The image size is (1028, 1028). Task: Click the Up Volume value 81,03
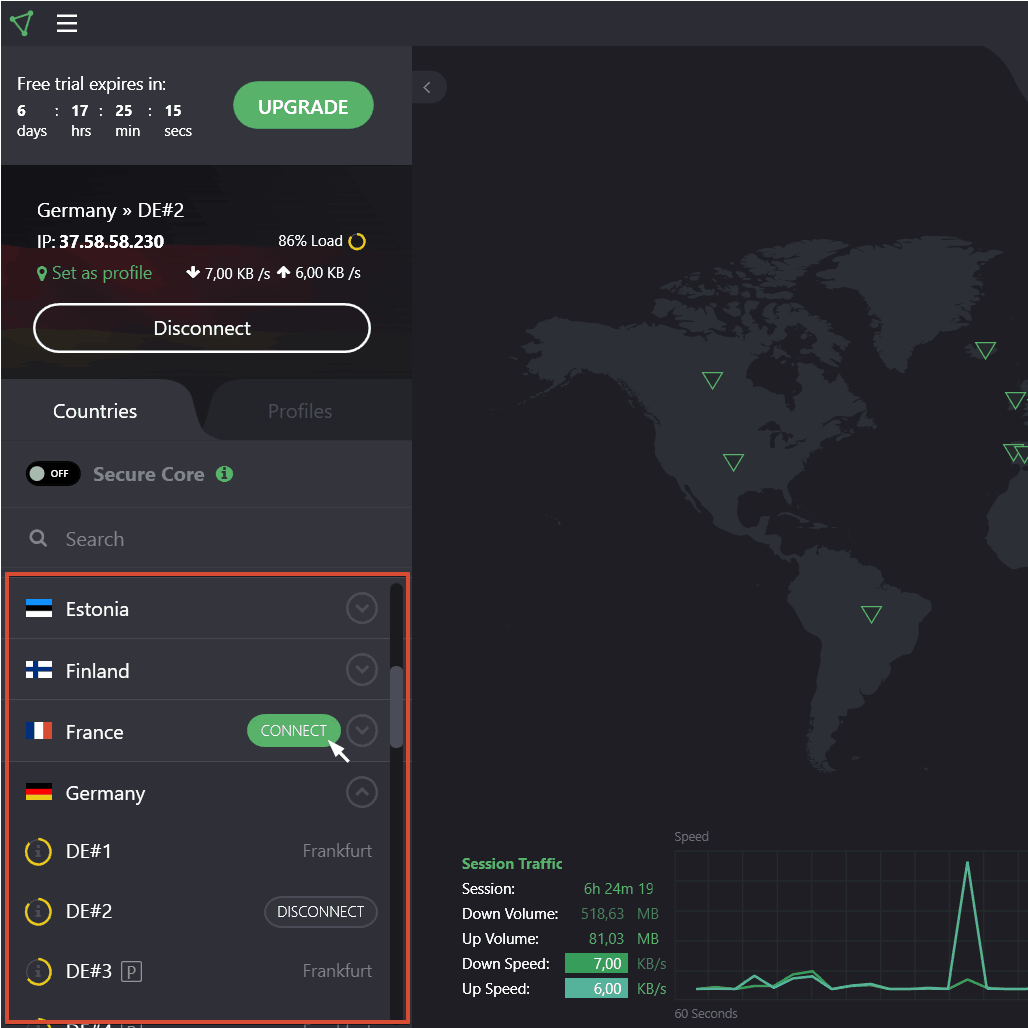(x=606, y=938)
